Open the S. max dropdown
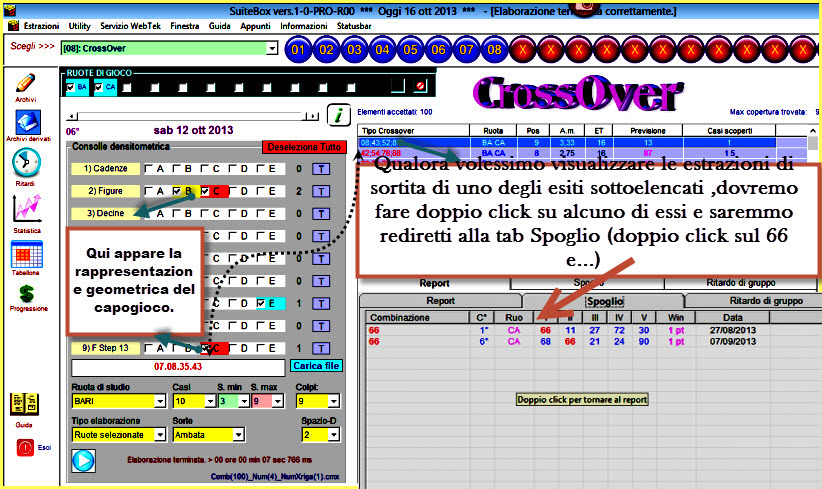Screen dimensions: 822x489 click(x=278, y=401)
